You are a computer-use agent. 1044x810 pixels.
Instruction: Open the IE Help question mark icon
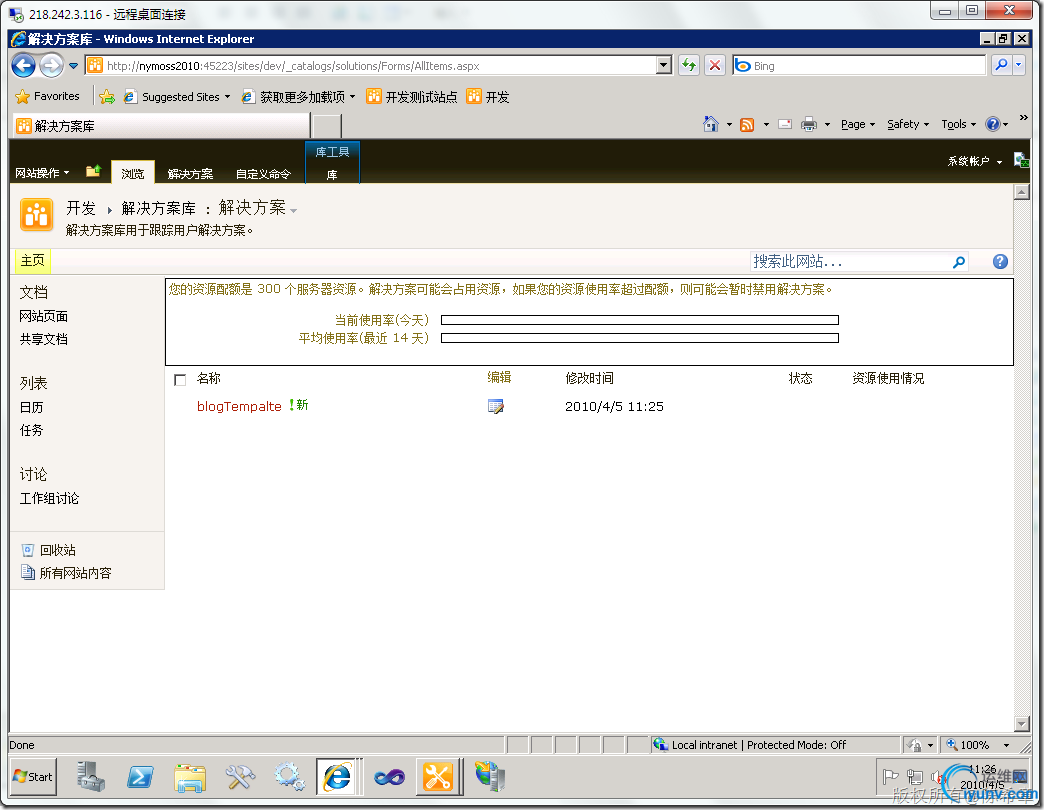pyautogui.click(x=993, y=124)
